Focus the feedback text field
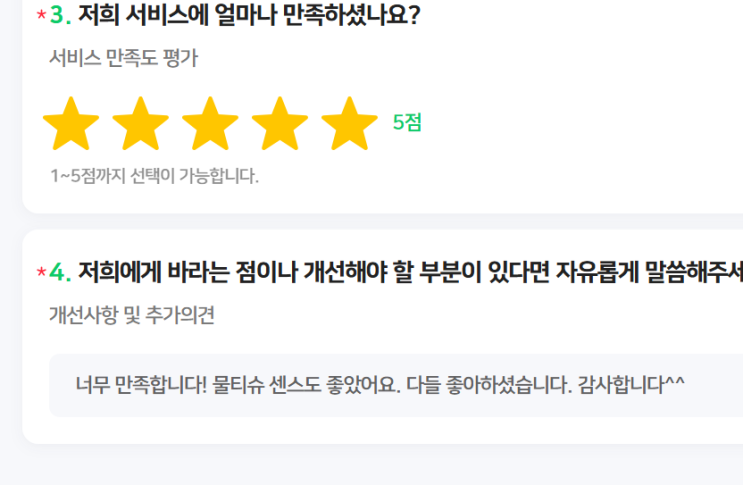This screenshot has height=485, width=743. pyautogui.click(x=396, y=385)
